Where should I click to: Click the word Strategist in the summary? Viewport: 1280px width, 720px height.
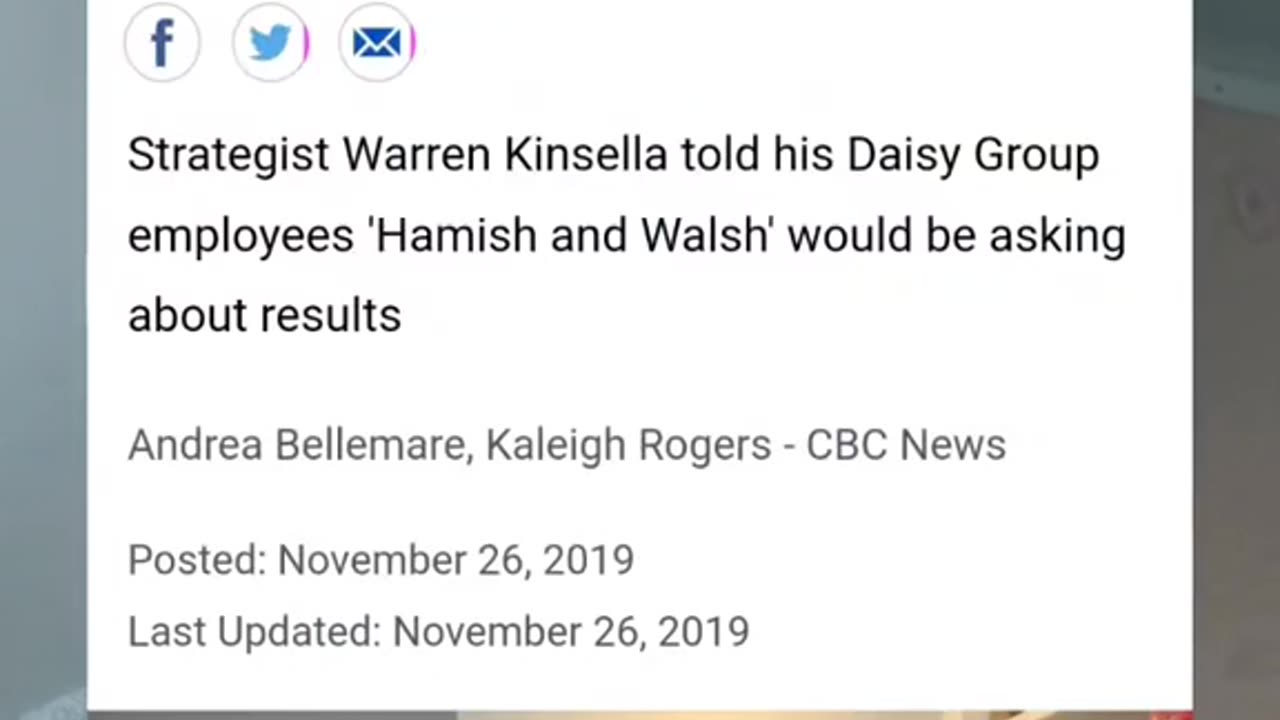[228, 155]
